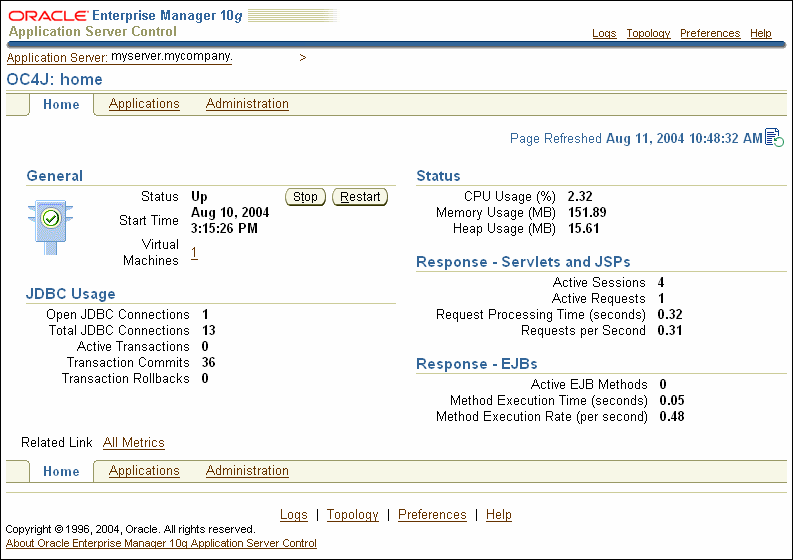Viewport: 793px width, 560px height.
Task: Click Response - Servlets and JSPs heading
Action: coord(523,262)
